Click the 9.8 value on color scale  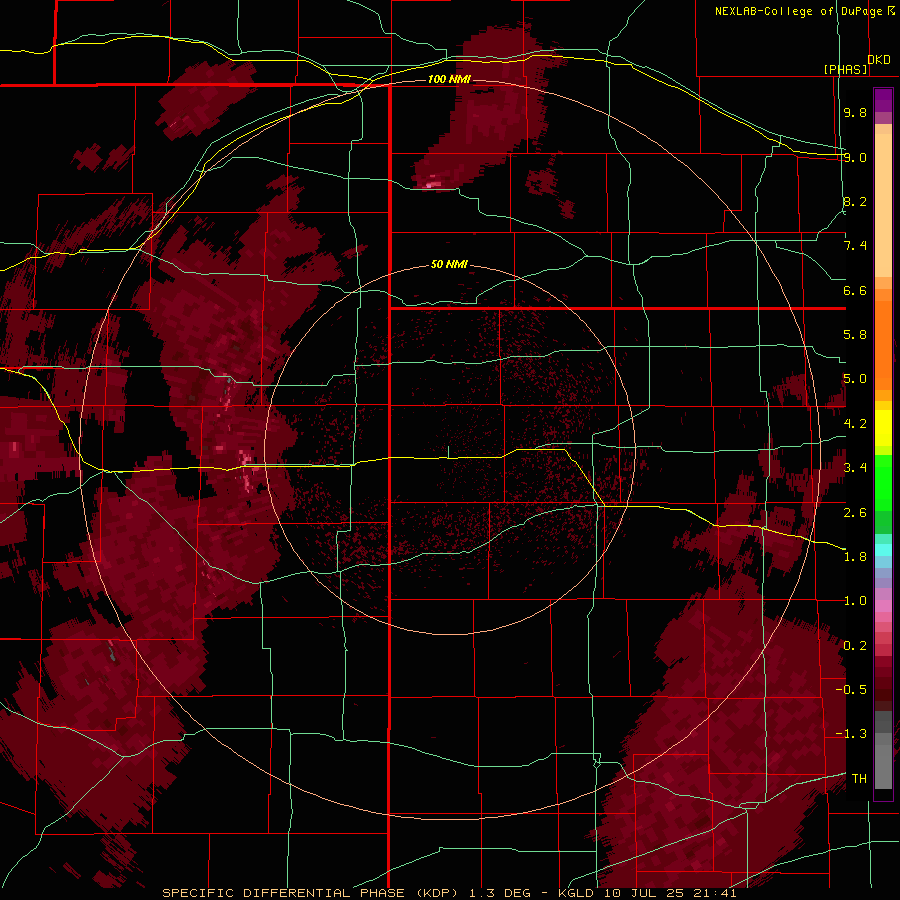[855, 112]
